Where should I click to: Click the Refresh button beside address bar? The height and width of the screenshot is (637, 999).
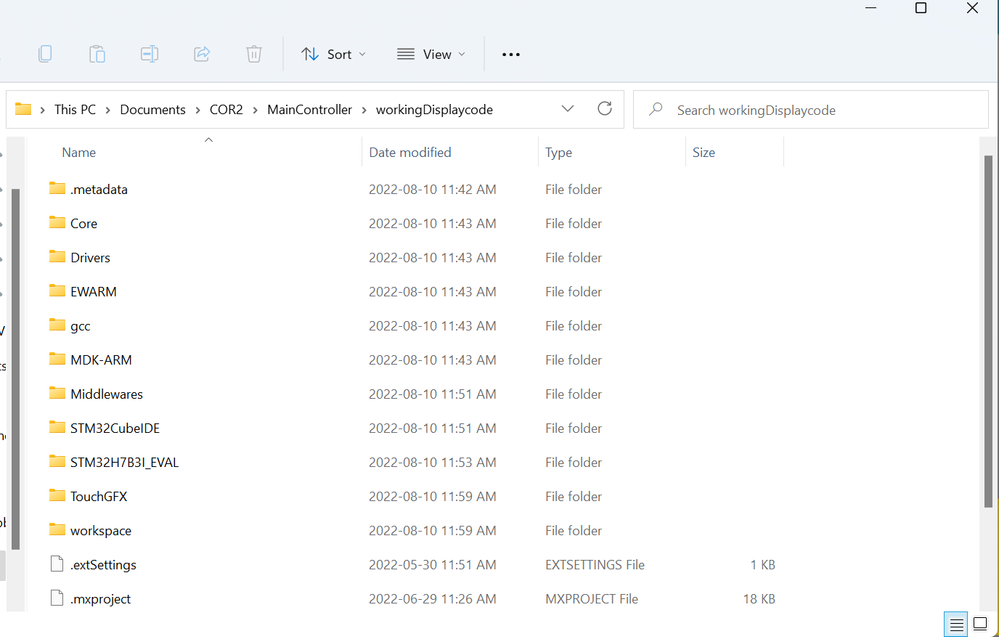605,109
